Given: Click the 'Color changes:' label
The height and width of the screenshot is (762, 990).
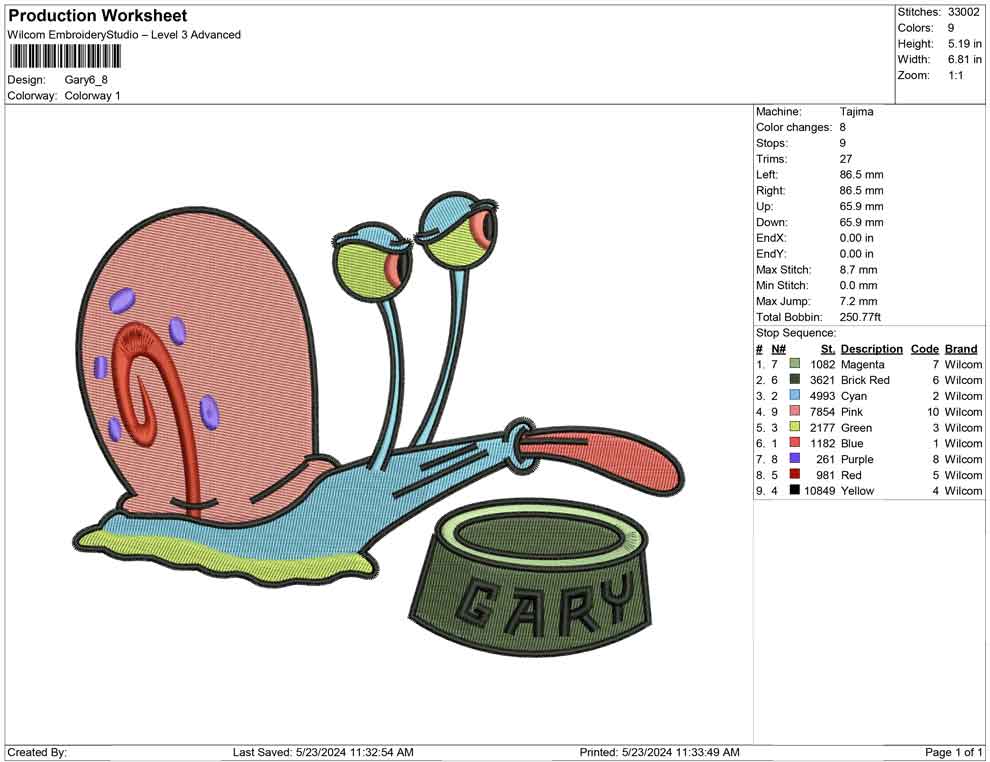Looking at the screenshot, I should [x=794, y=128].
